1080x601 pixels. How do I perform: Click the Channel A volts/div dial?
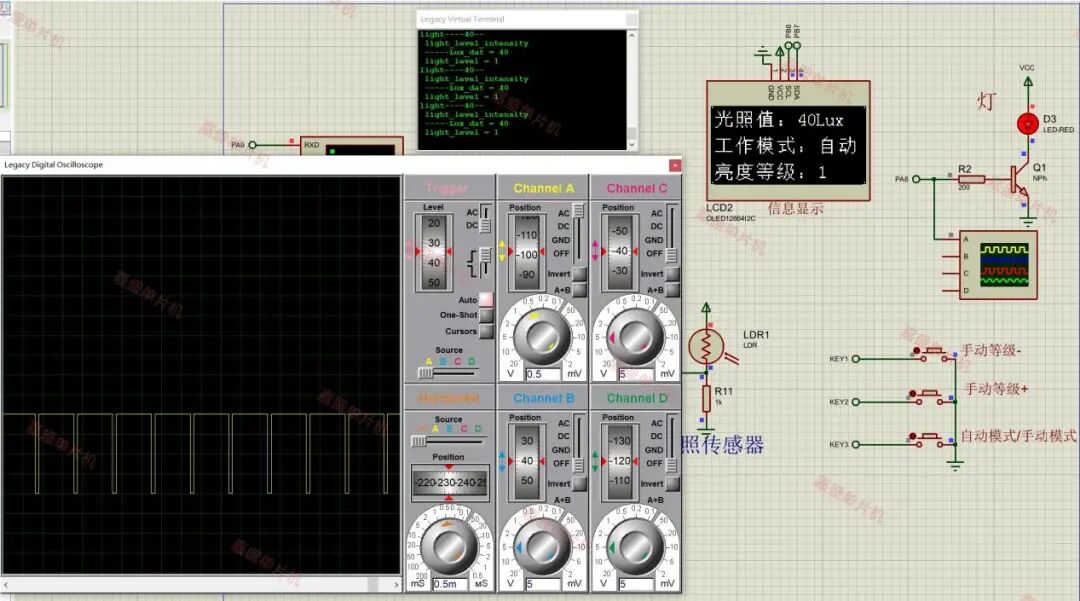tap(542, 337)
